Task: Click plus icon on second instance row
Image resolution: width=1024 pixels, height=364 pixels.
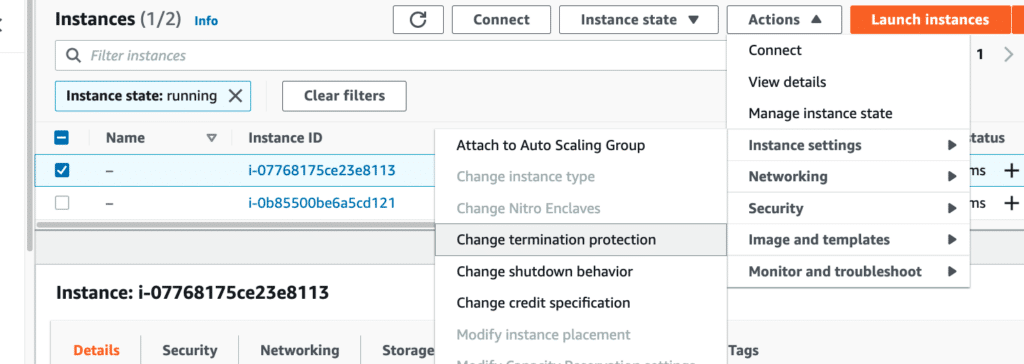Action: [1011, 203]
